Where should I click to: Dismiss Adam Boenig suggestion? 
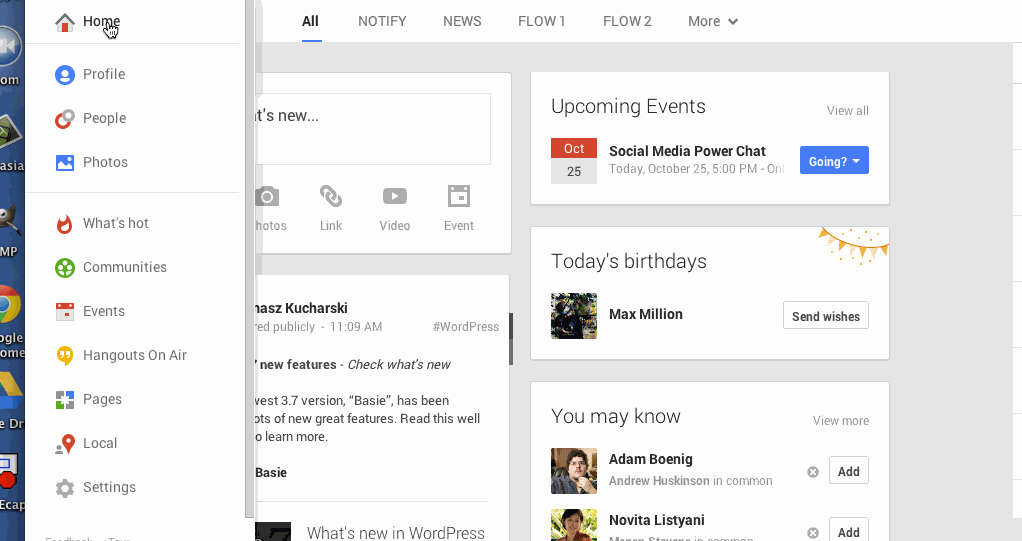tap(813, 472)
